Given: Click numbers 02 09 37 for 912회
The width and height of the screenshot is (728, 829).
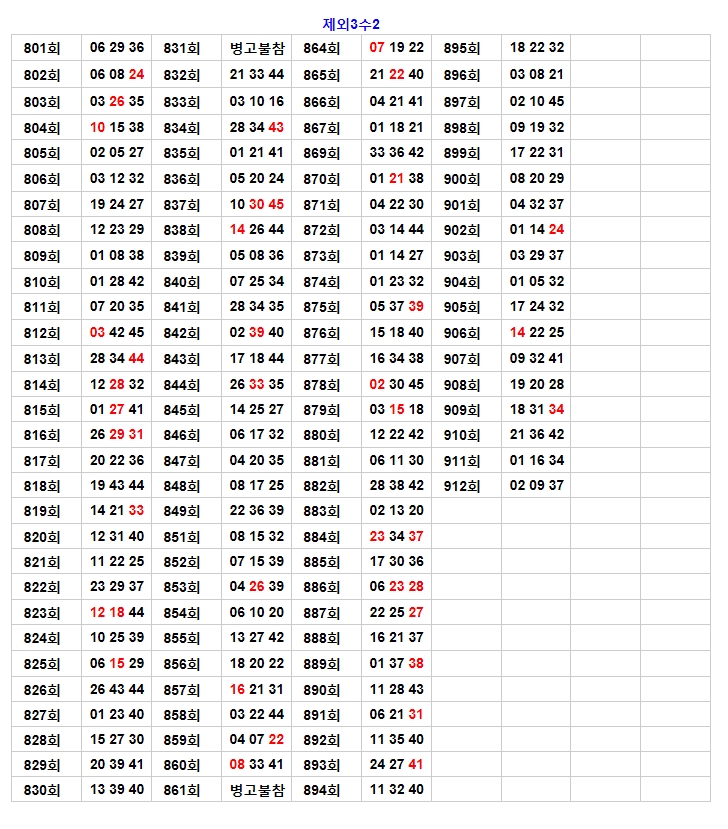Looking at the screenshot, I should pyautogui.click(x=536, y=486).
